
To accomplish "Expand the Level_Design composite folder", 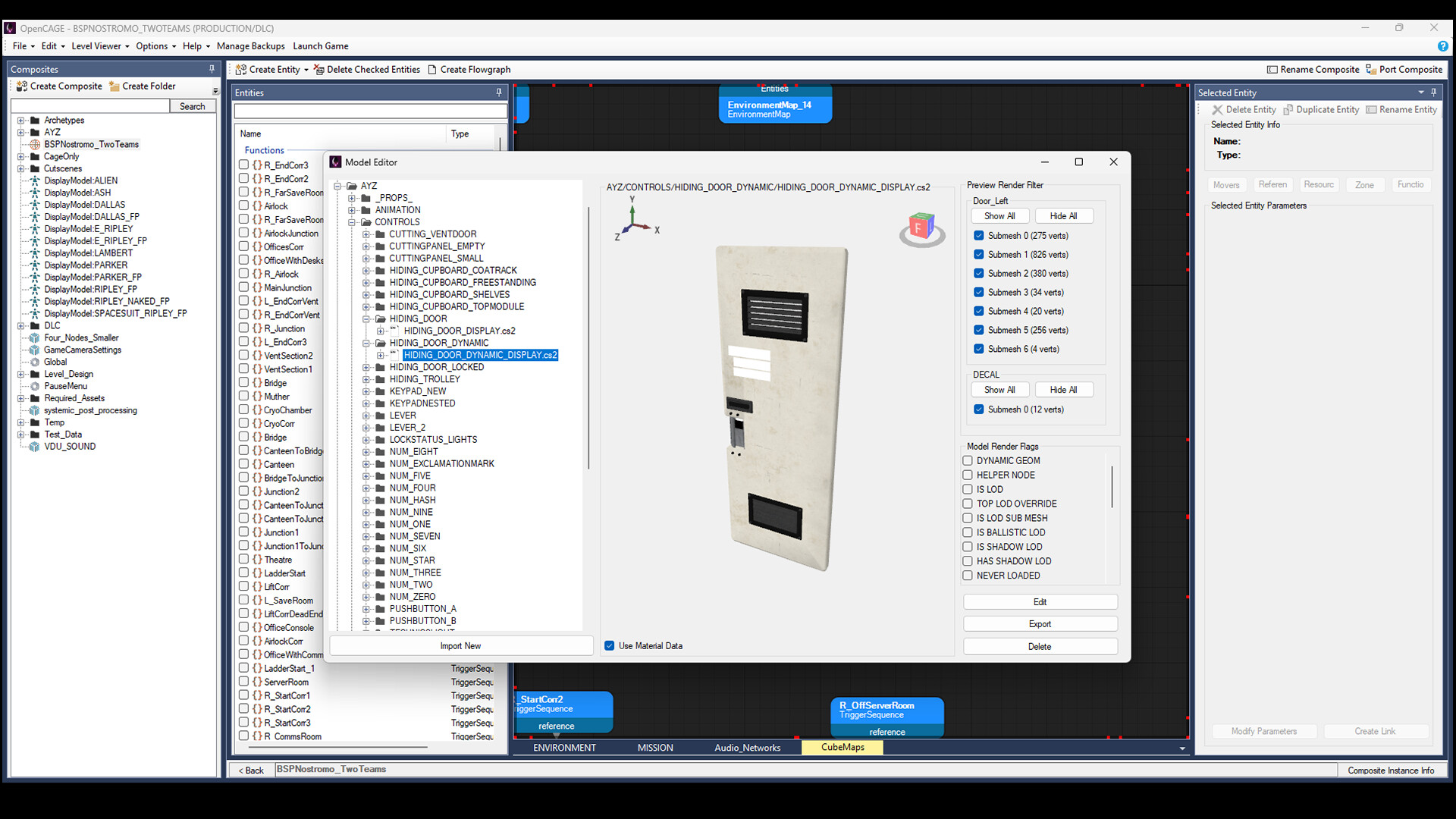I will 20,375.
